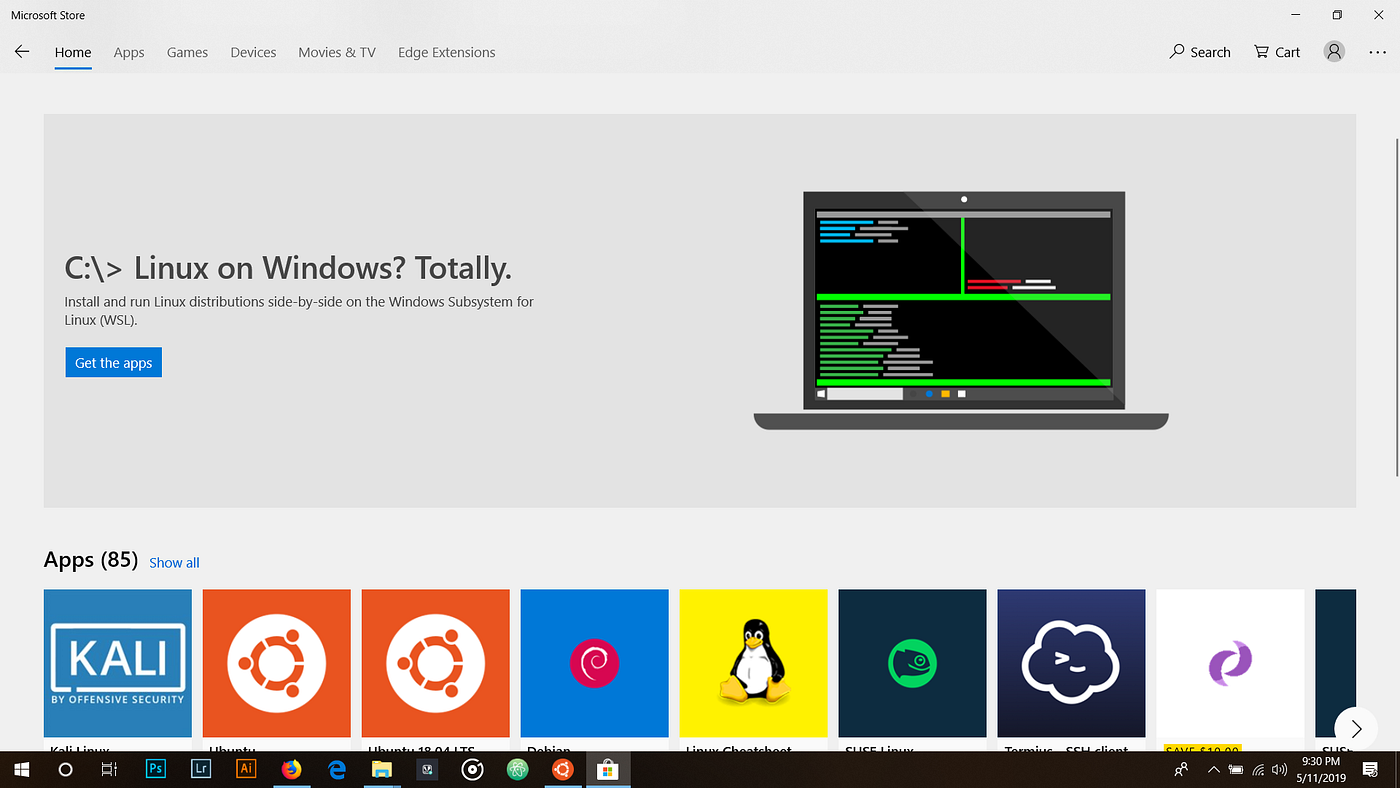Show the next apps with the right arrow
The width and height of the screenshot is (1400, 788).
click(x=1356, y=728)
